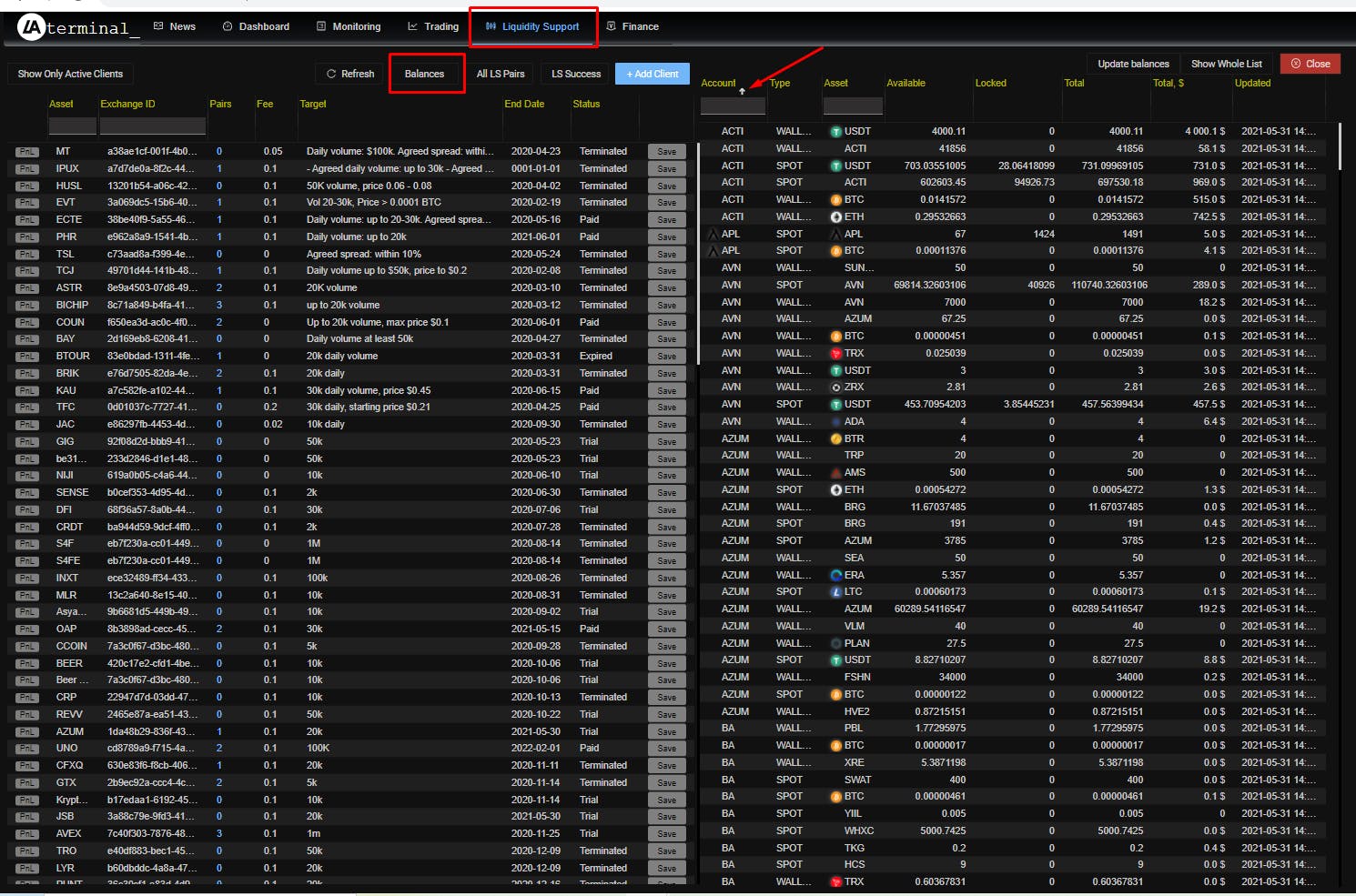The height and width of the screenshot is (896, 1356).
Task: Click Show Whole List button
Action: 1226,64
